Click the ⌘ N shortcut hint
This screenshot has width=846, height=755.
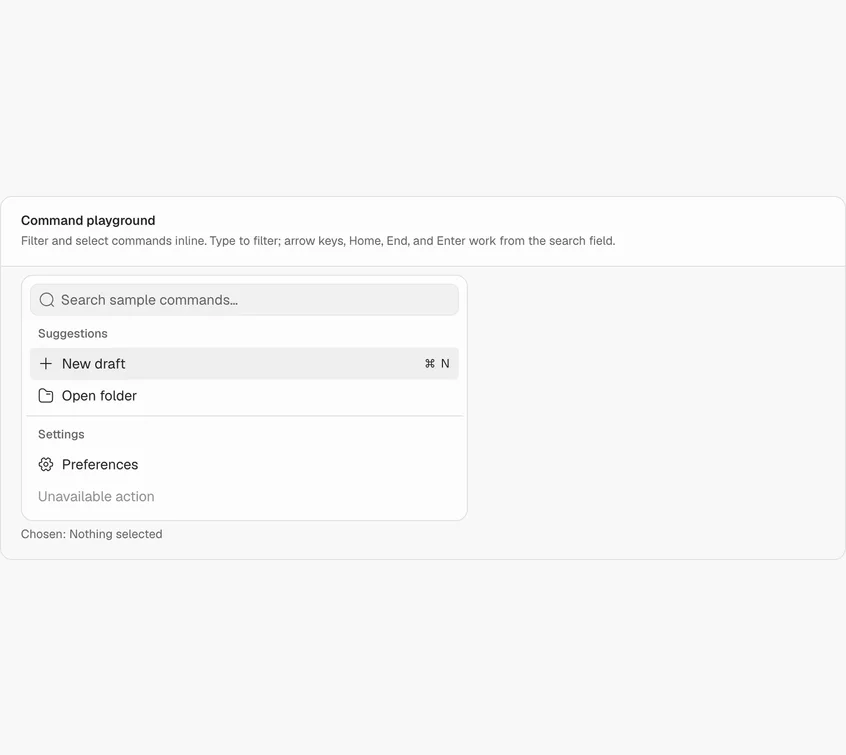437,363
